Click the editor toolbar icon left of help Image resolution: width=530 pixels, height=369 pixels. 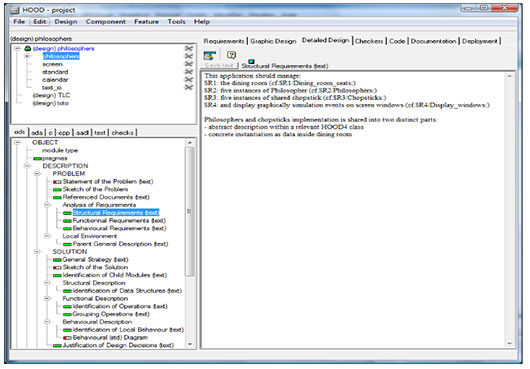point(210,55)
